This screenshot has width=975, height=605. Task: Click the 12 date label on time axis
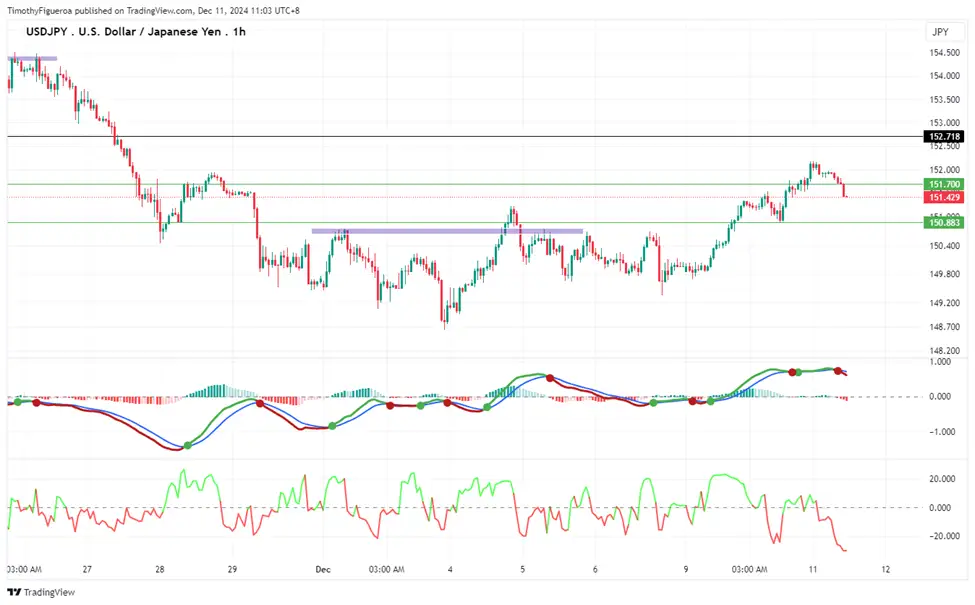[885, 569]
